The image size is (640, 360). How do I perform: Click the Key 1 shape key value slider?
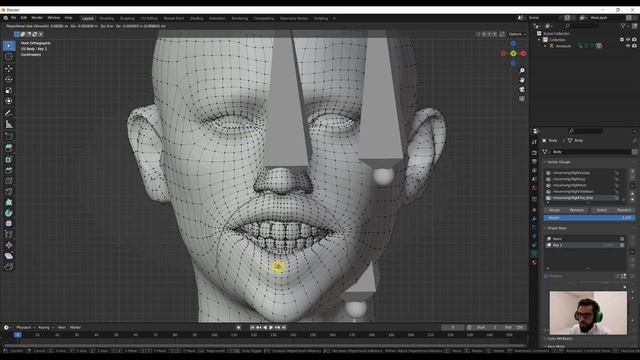608,245
